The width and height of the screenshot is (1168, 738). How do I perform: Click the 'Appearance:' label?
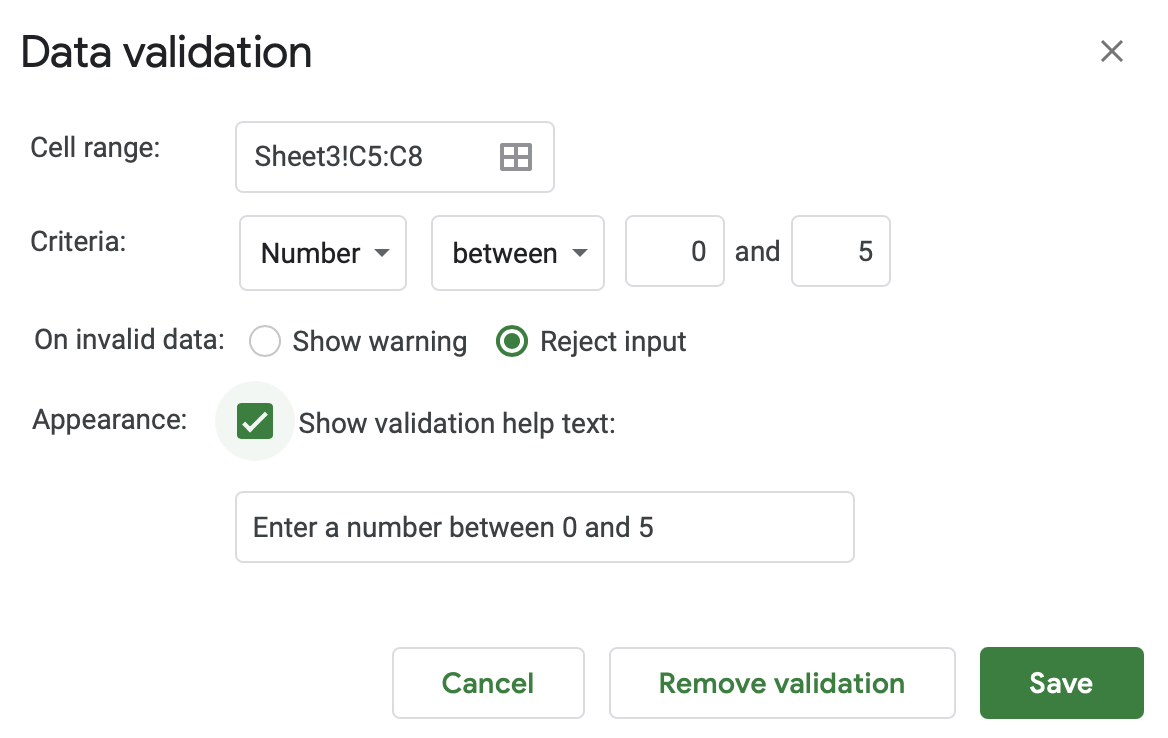(x=109, y=419)
